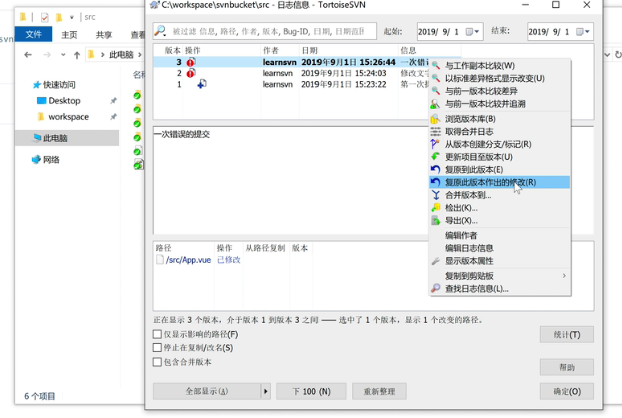Image resolution: width=622 pixels, height=418 pixels.
Task: Click the compare with previous revision icon
Action: tap(436, 91)
